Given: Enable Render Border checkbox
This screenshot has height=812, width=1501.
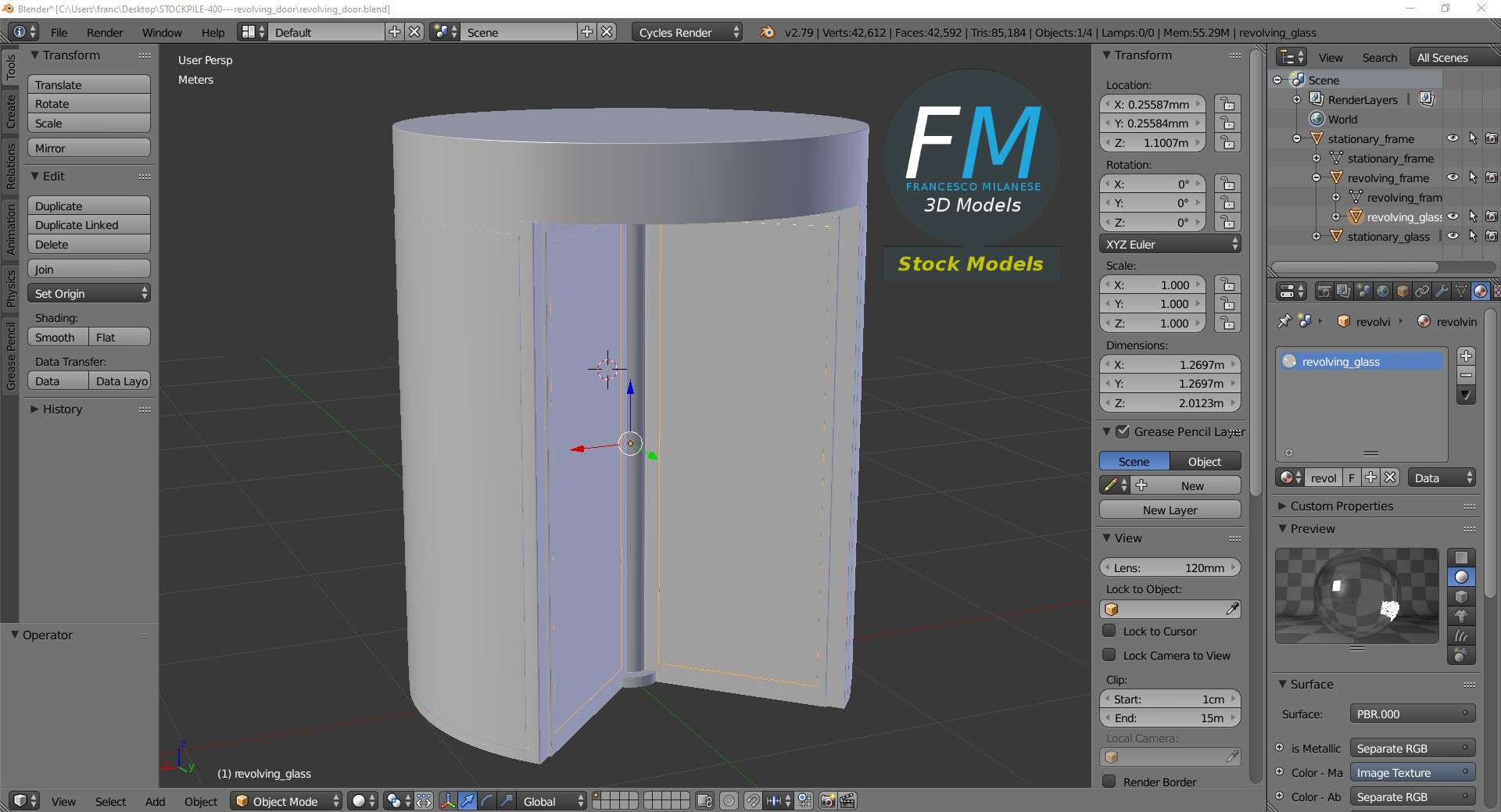Looking at the screenshot, I should [1109, 782].
